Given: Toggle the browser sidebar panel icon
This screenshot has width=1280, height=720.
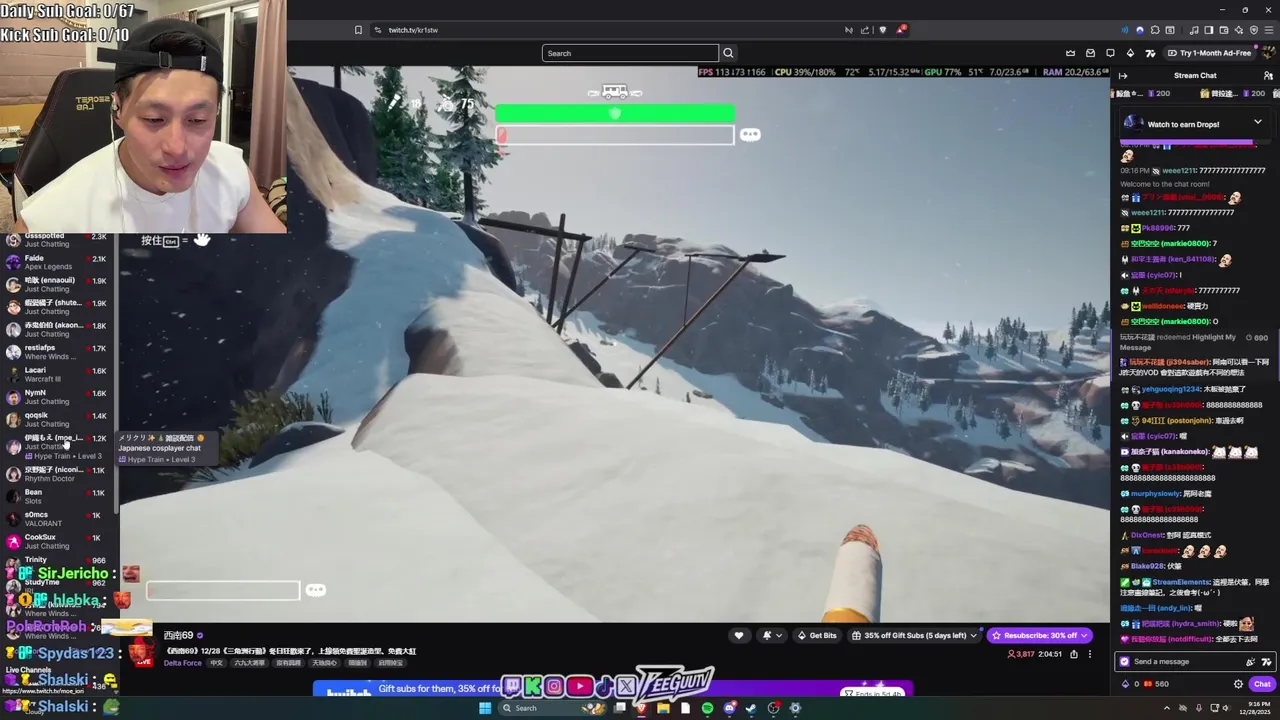Looking at the screenshot, I should pyautogui.click(x=1209, y=30).
